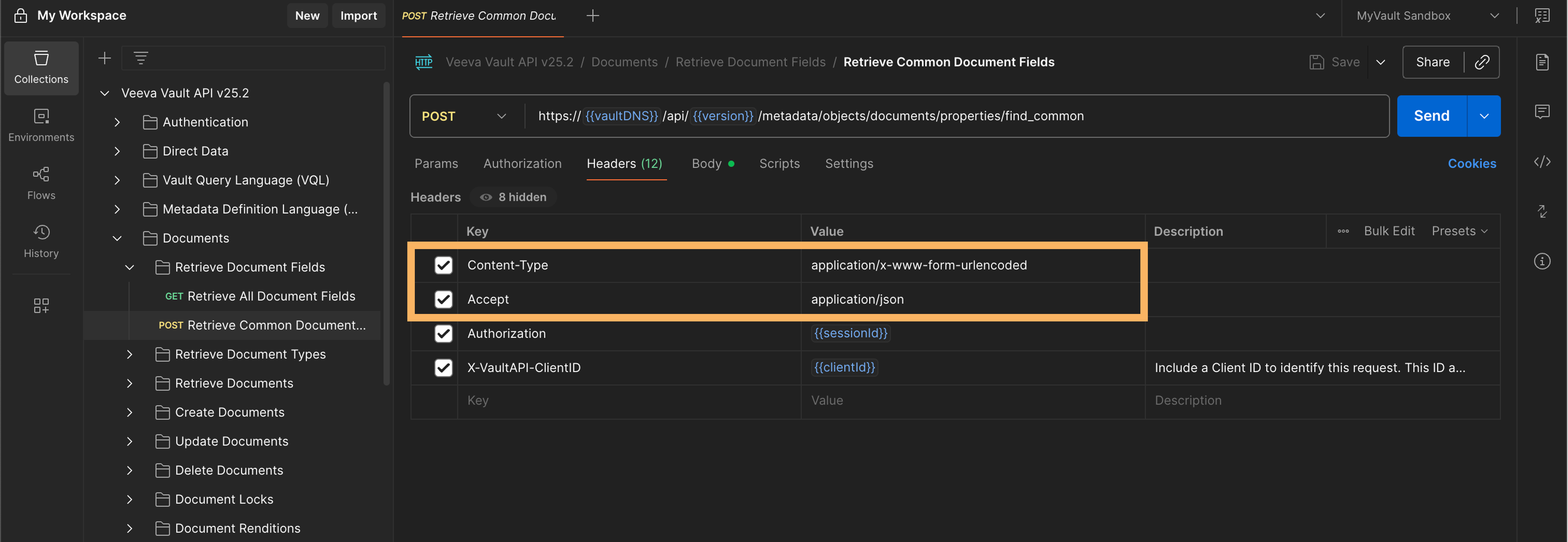Uncheck the Content-Type header checkbox

(443, 265)
